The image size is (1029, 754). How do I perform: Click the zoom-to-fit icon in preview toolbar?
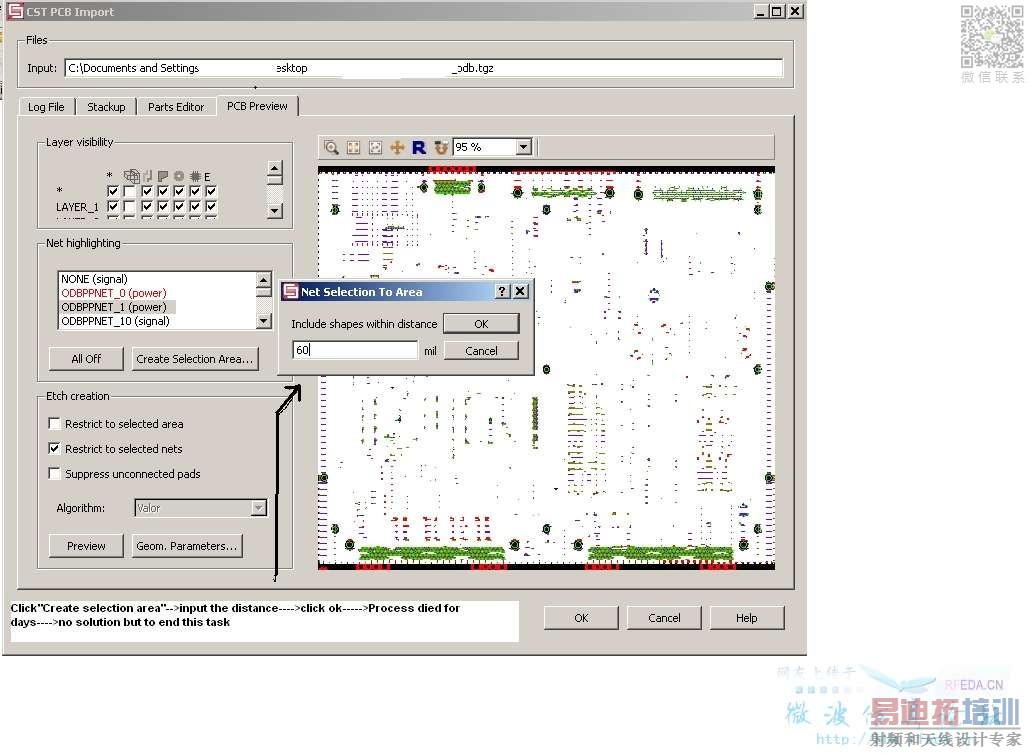click(x=354, y=148)
